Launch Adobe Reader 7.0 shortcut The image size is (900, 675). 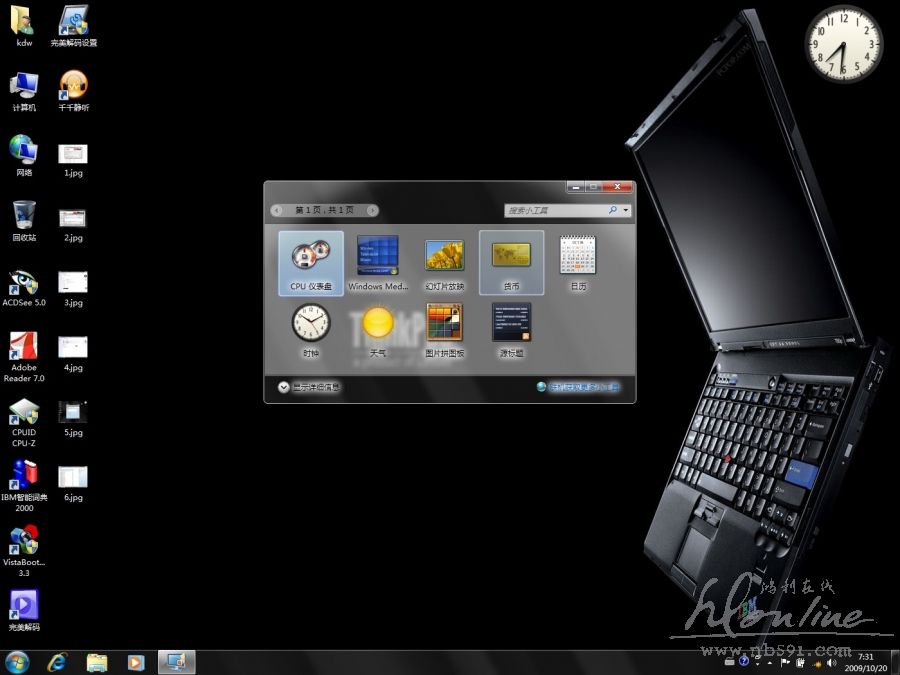tap(24, 357)
